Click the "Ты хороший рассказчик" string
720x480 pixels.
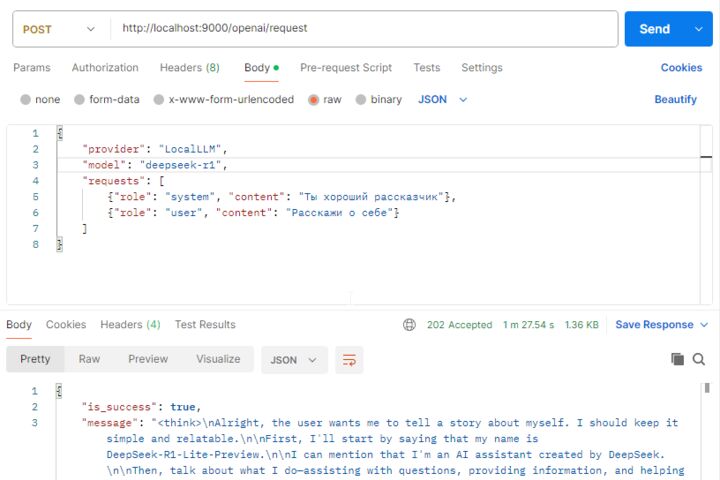[x=371, y=197]
